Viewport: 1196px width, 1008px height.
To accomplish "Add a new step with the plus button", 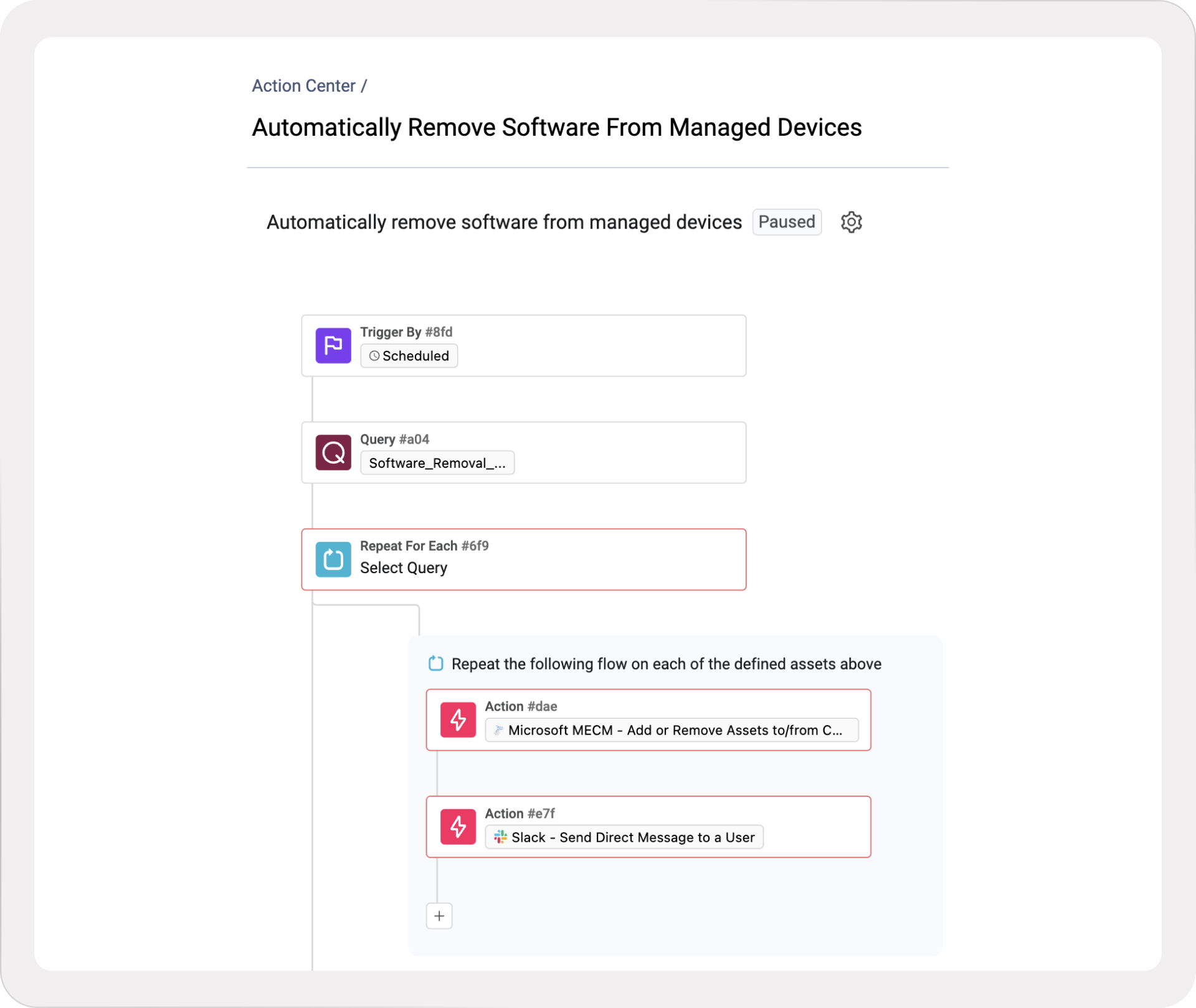I will coord(439,916).
